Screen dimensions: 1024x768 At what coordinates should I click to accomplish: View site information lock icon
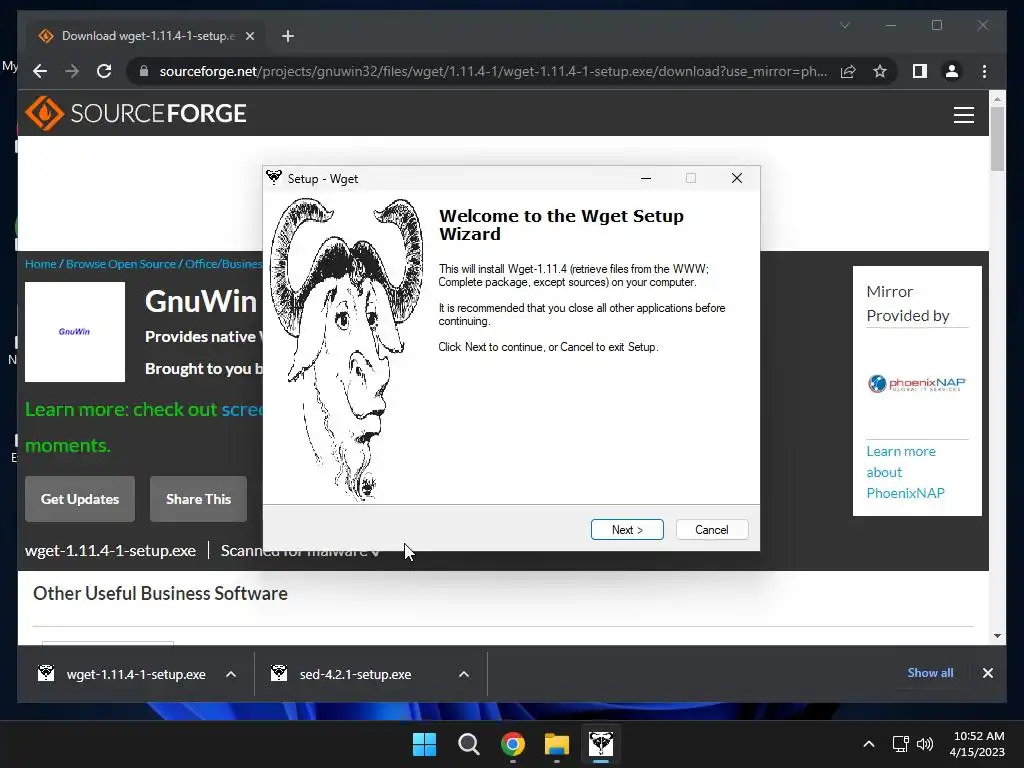tap(144, 71)
